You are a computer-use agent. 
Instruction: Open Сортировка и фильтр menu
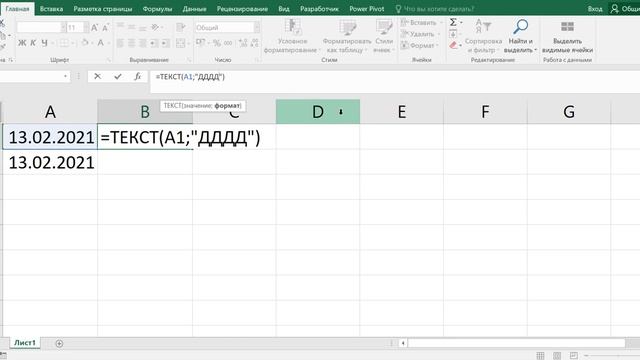(x=483, y=36)
